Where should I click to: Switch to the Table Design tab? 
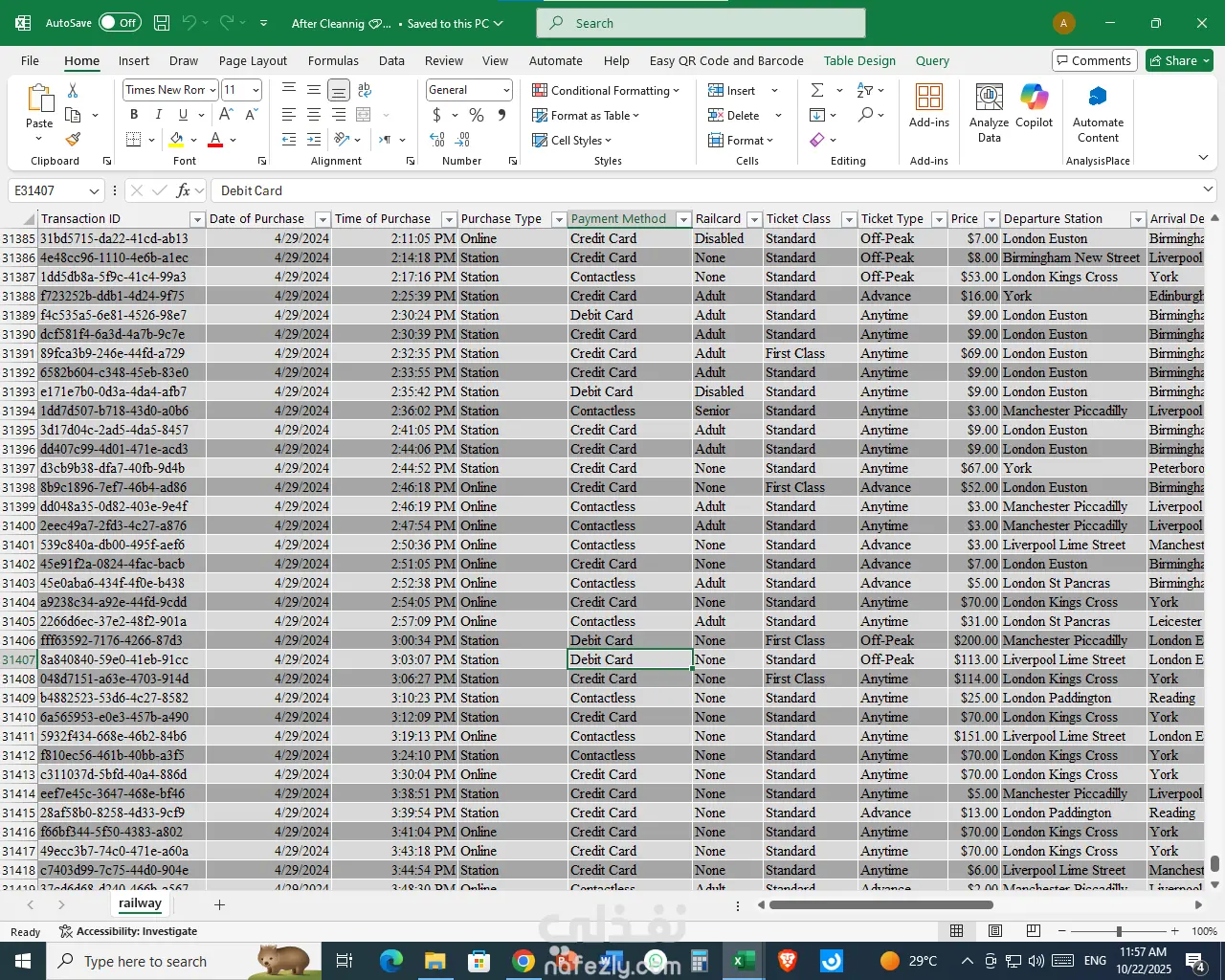[859, 60]
